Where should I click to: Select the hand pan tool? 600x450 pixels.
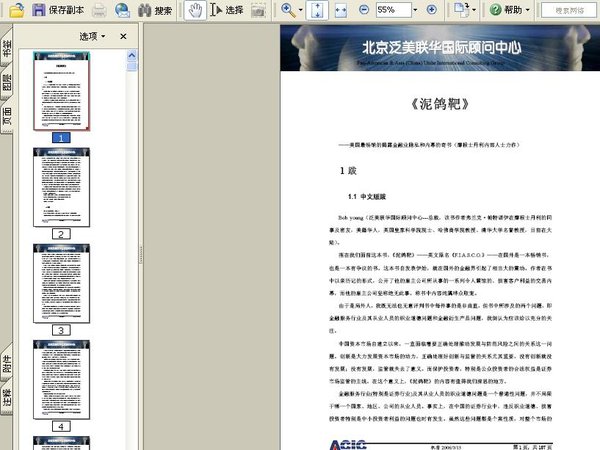(x=195, y=10)
